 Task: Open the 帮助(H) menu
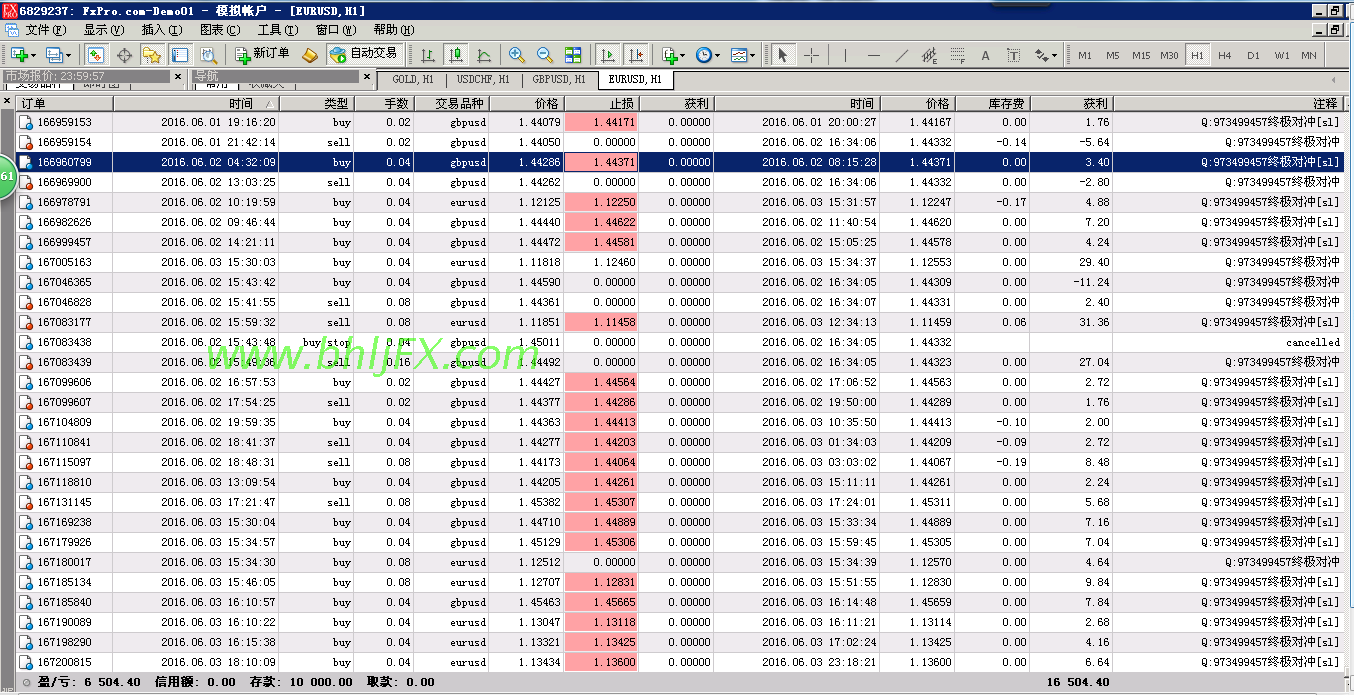(x=394, y=30)
